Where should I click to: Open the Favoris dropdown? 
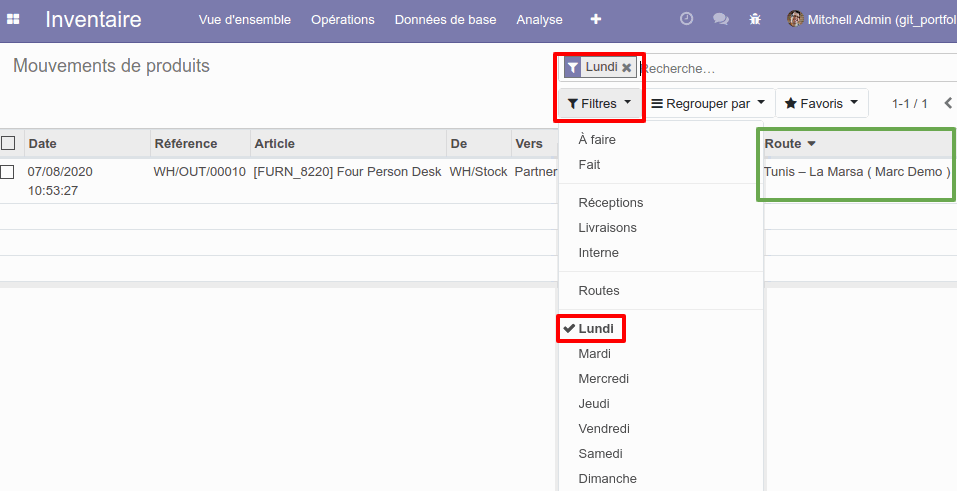click(822, 104)
